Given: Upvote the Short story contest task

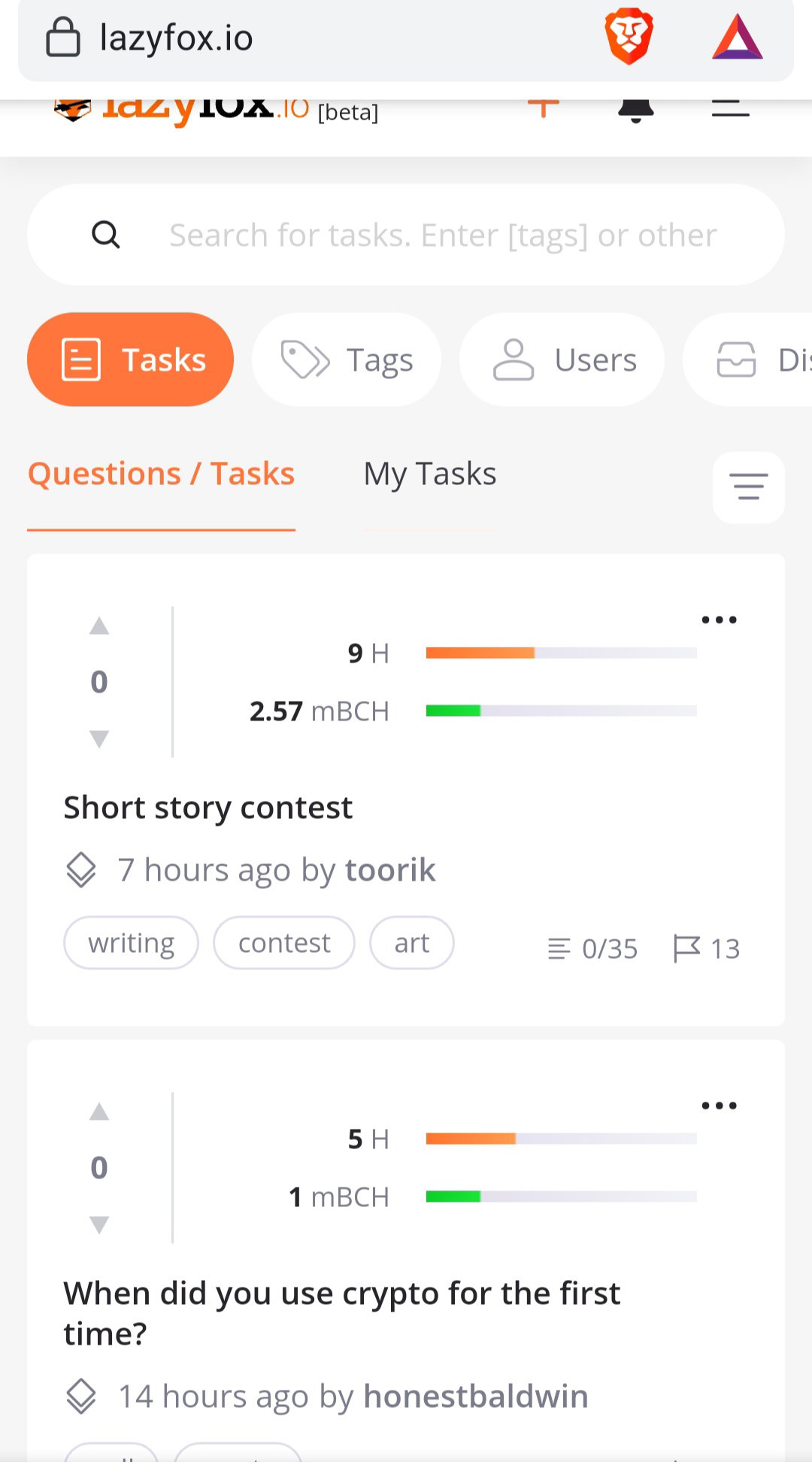Looking at the screenshot, I should (x=99, y=626).
